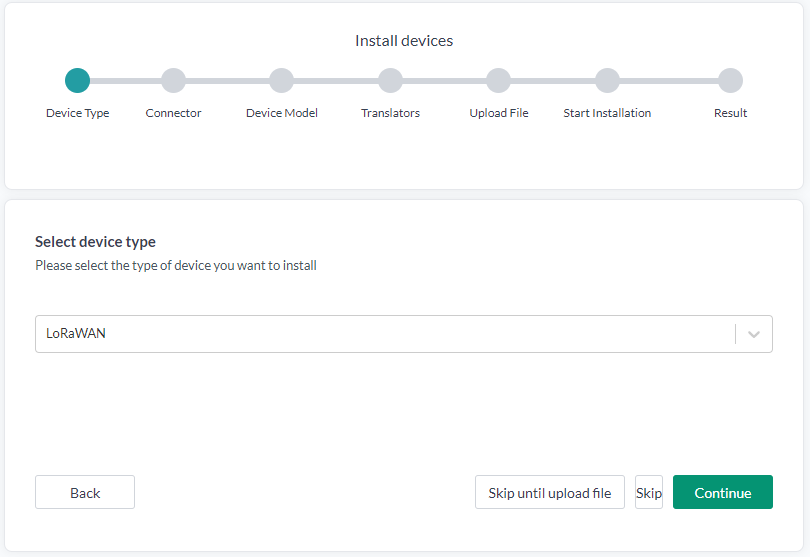Click the Device Type step circle

(x=77, y=81)
